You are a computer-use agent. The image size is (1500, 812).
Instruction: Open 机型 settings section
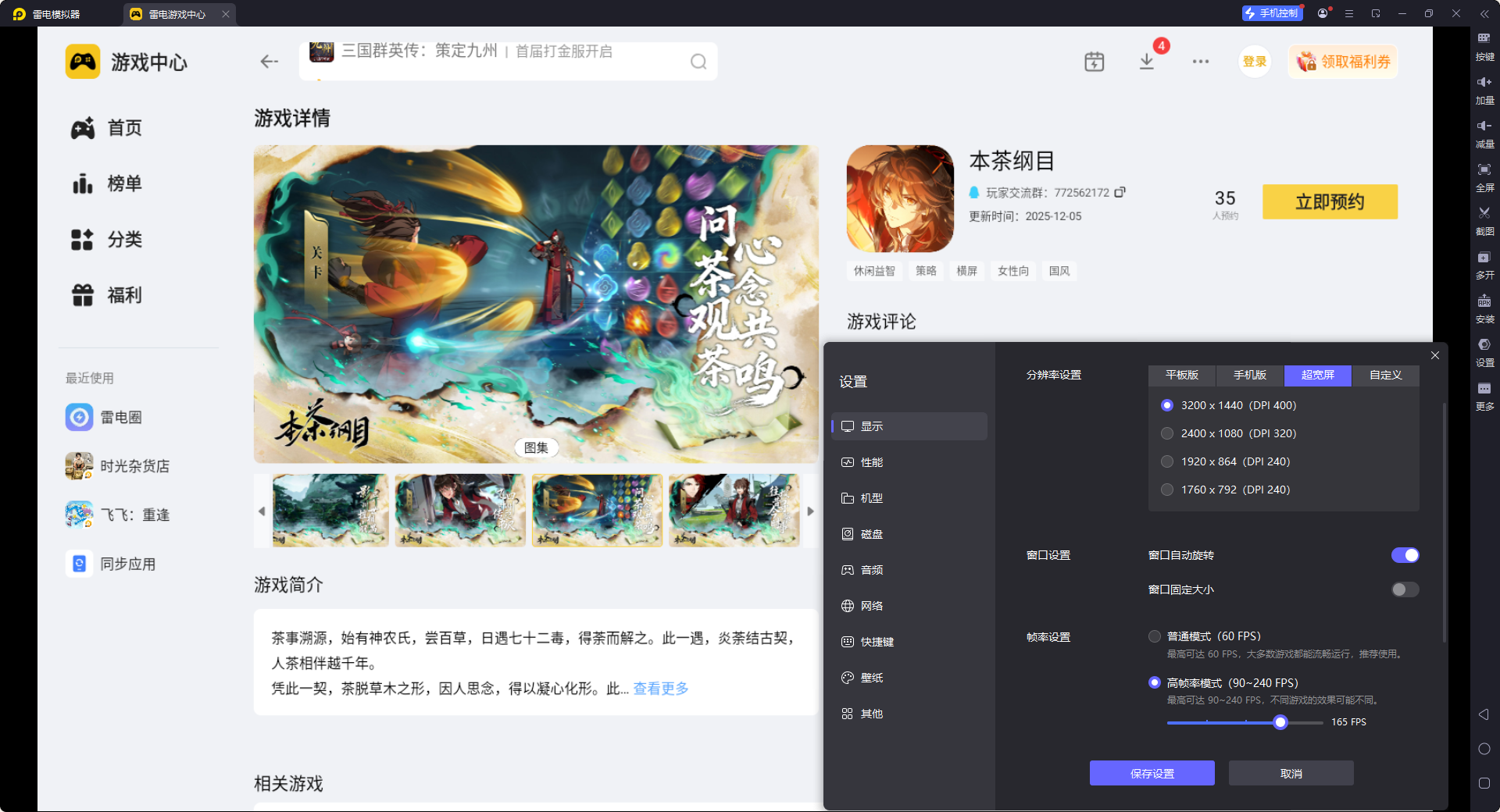pyautogui.click(x=909, y=498)
